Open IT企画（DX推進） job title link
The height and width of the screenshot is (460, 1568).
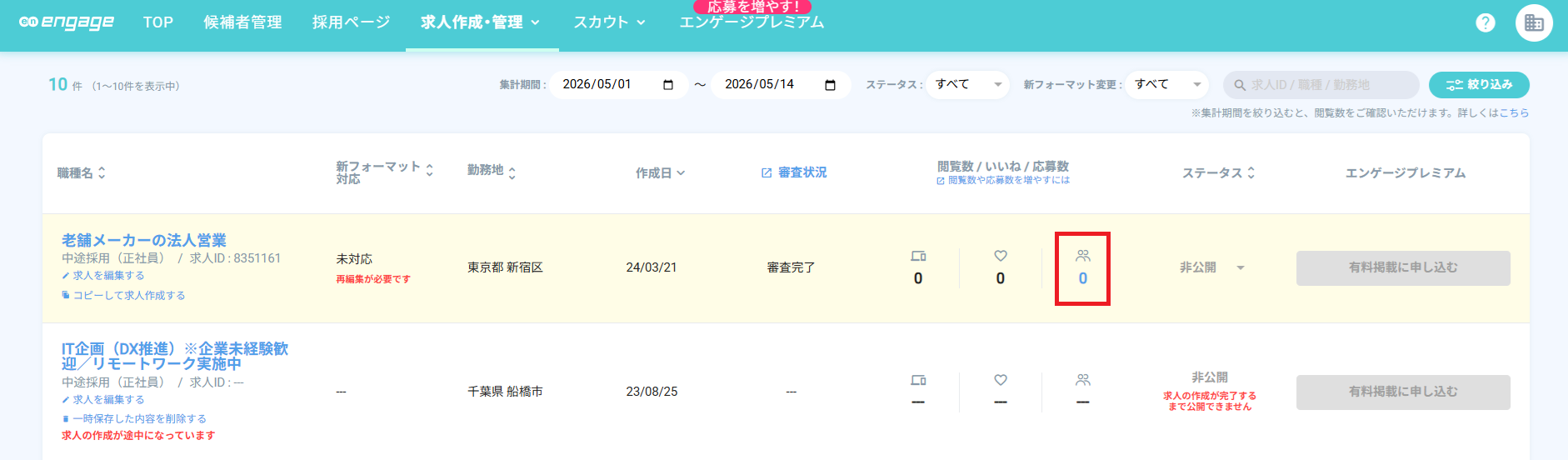[175, 356]
